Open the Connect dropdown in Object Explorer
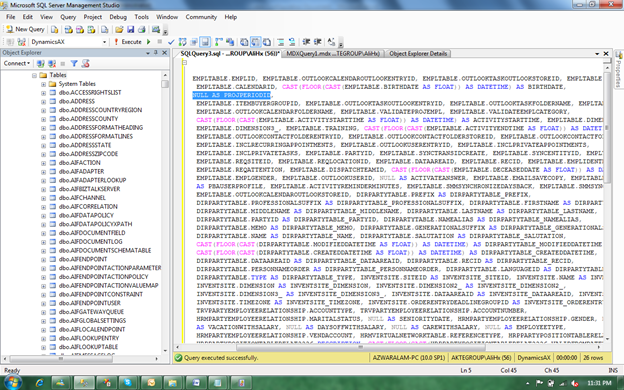 point(17,63)
